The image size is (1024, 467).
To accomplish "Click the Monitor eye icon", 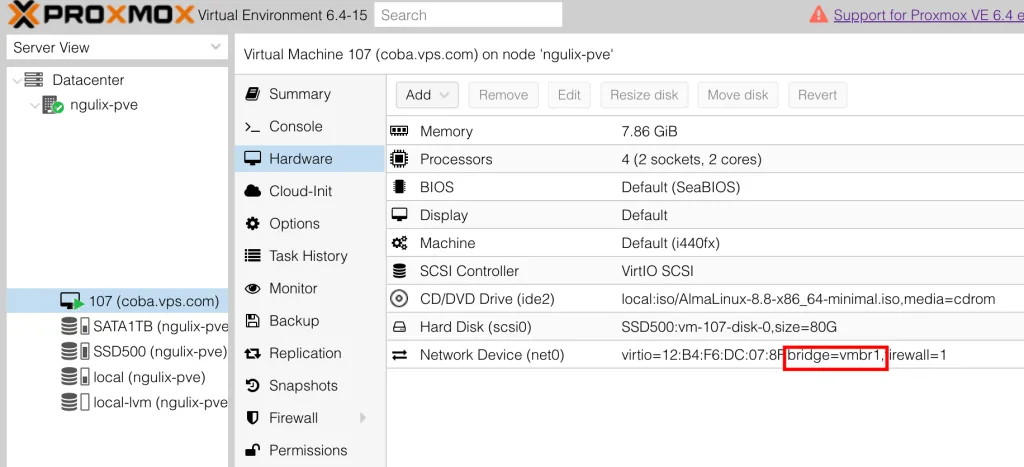I will point(252,289).
